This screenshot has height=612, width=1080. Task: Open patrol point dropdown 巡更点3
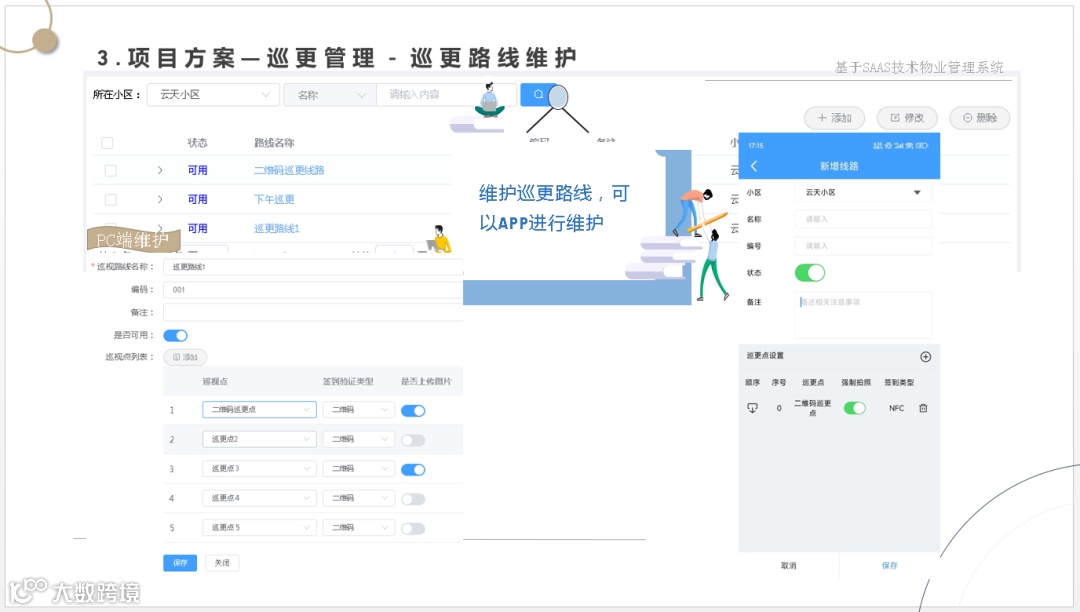pyautogui.click(x=259, y=469)
